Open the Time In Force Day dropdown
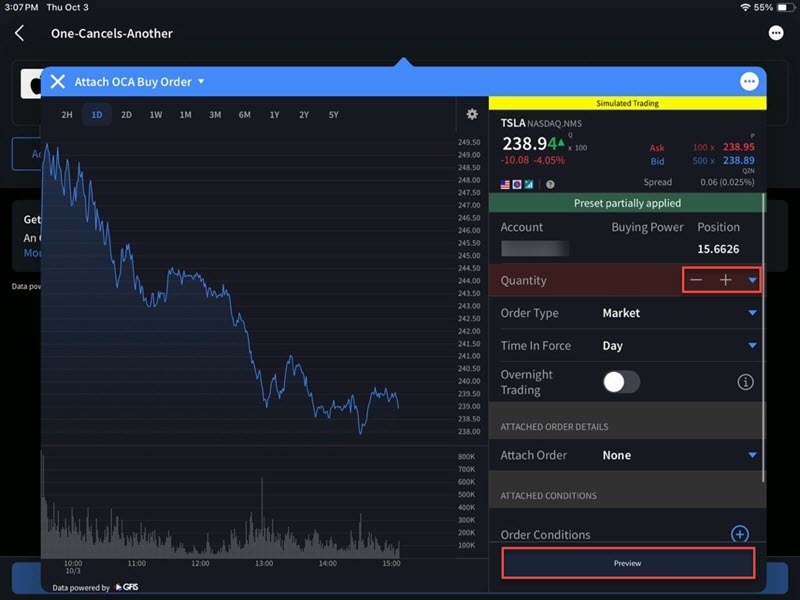 pos(753,345)
